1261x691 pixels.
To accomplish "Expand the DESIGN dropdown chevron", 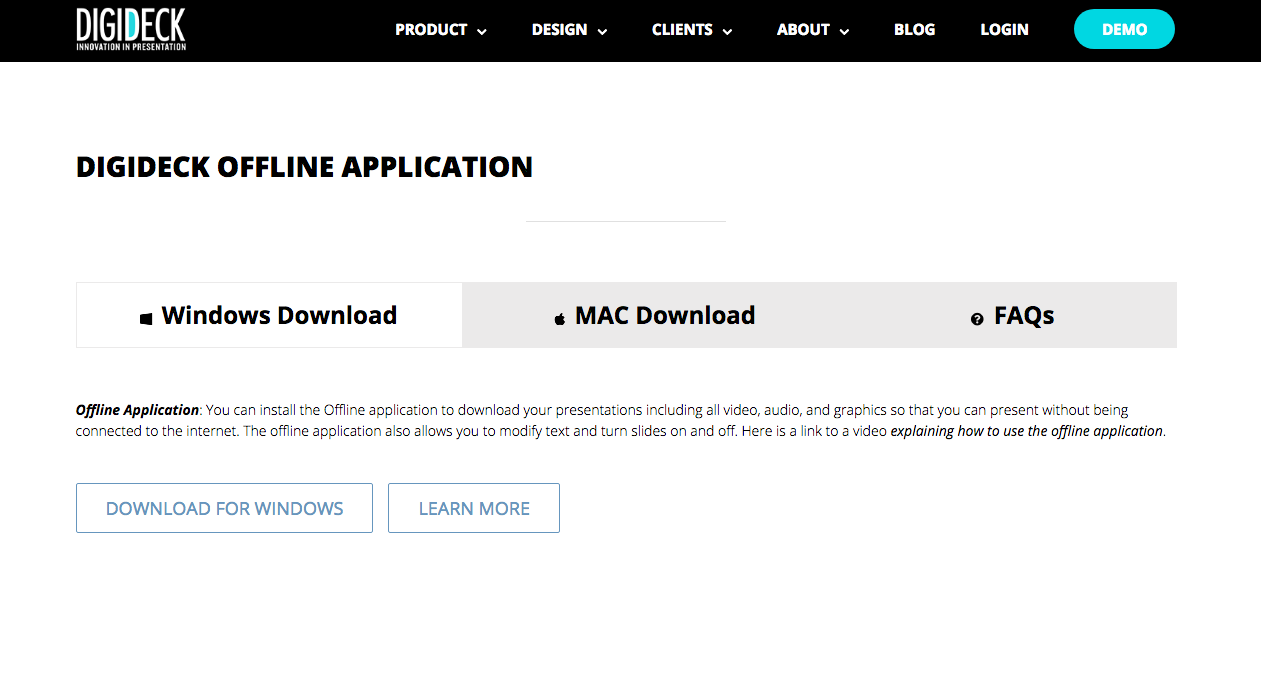I will pos(602,31).
